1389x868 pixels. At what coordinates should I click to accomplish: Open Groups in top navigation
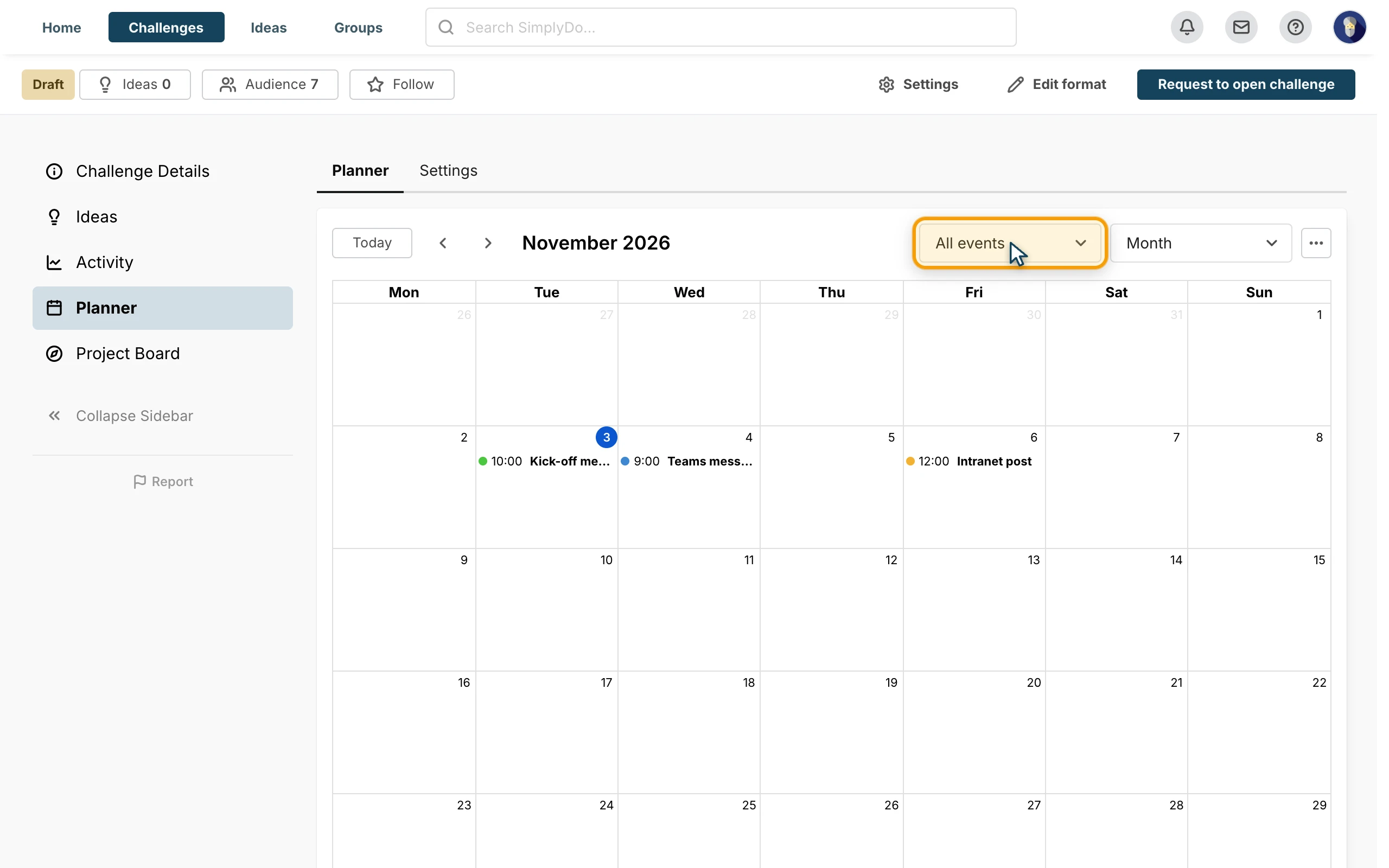pyautogui.click(x=358, y=27)
